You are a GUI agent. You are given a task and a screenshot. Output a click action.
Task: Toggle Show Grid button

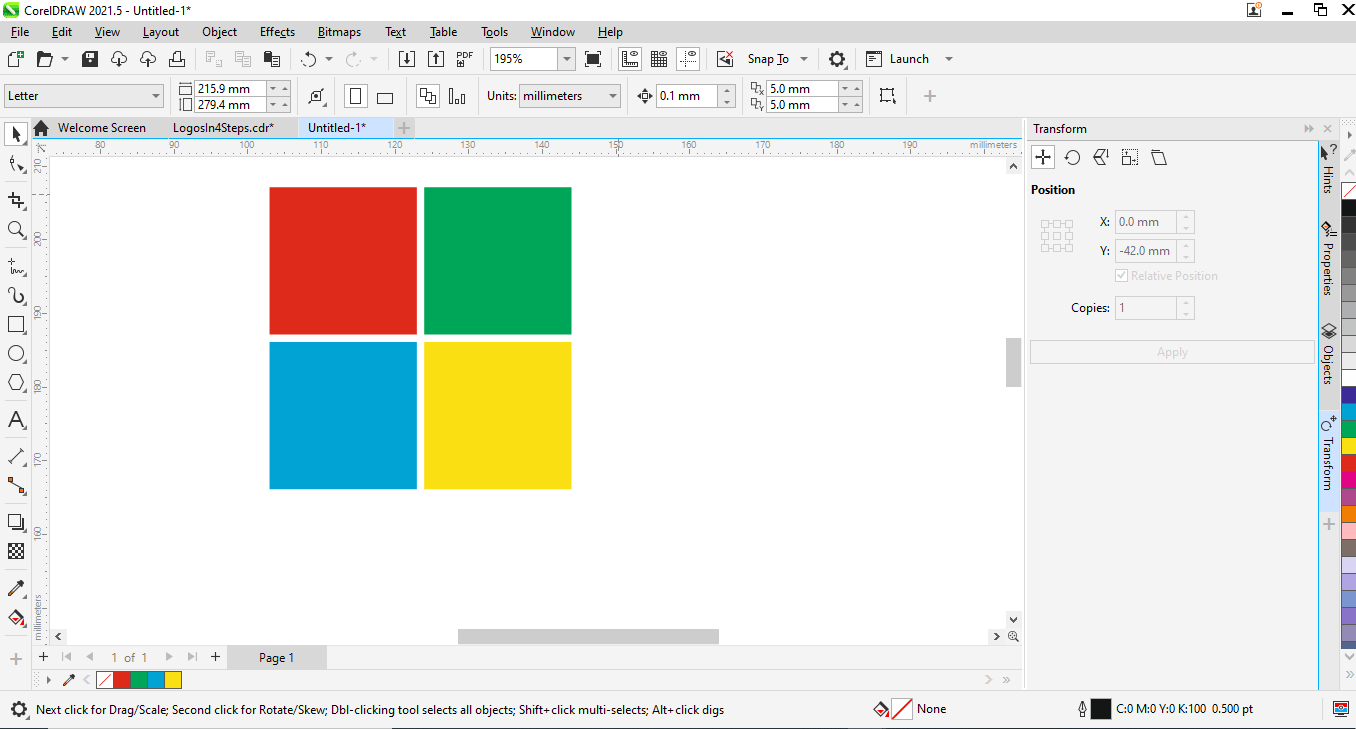point(659,59)
